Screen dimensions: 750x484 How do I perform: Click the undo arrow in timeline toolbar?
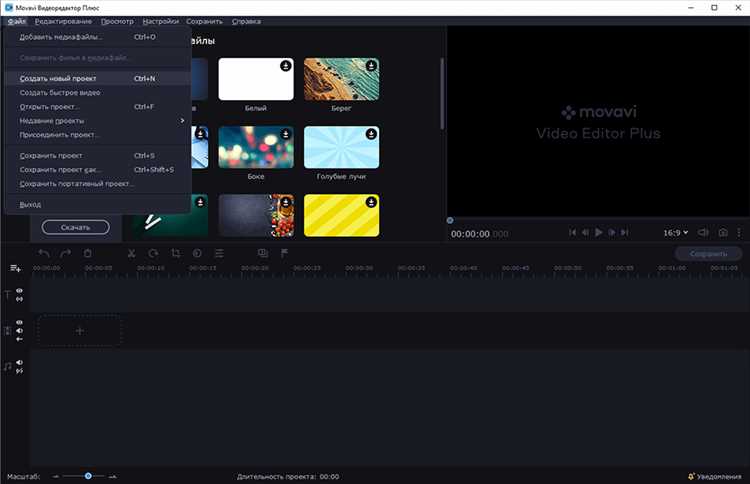(x=44, y=253)
